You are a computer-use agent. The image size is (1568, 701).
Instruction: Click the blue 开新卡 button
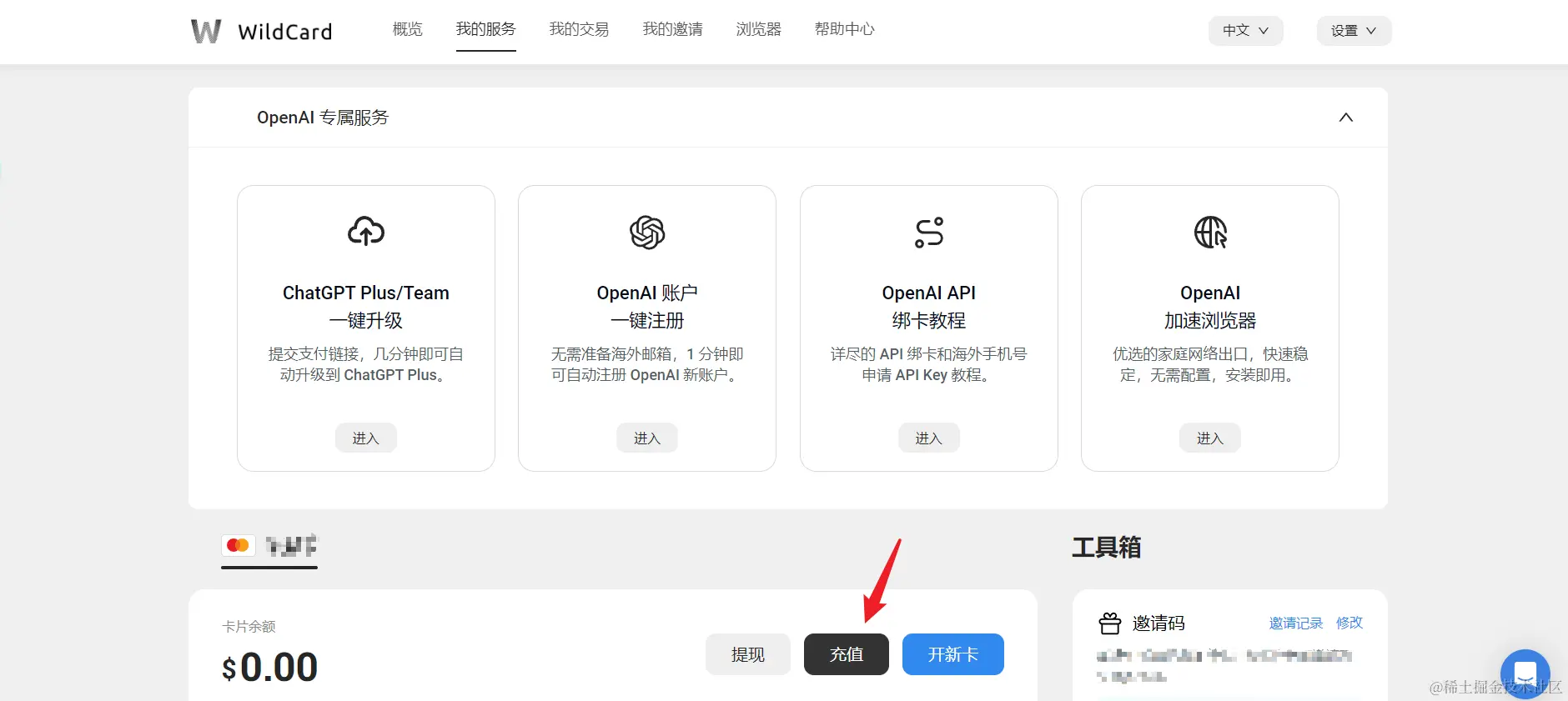(953, 654)
